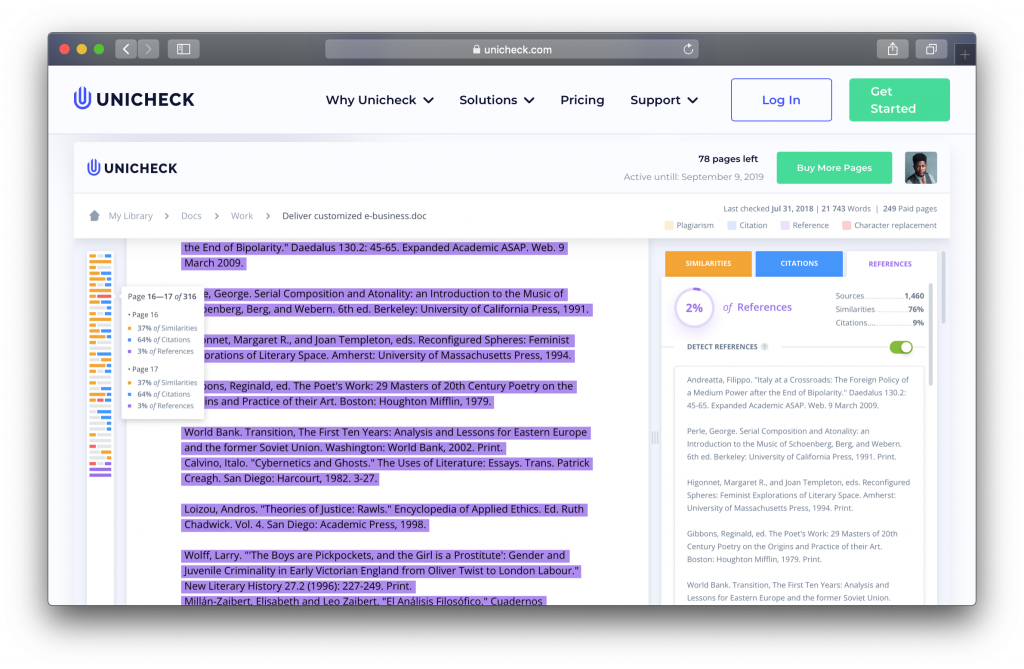Go forward with the Safari forward arrow
The height and width of the screenshot is (669, 1024).
[x=148, y=49]
